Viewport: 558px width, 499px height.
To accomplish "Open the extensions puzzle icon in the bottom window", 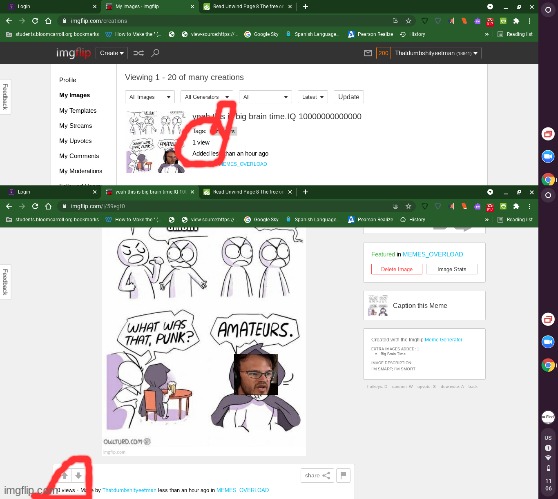I will pos(516,206).
